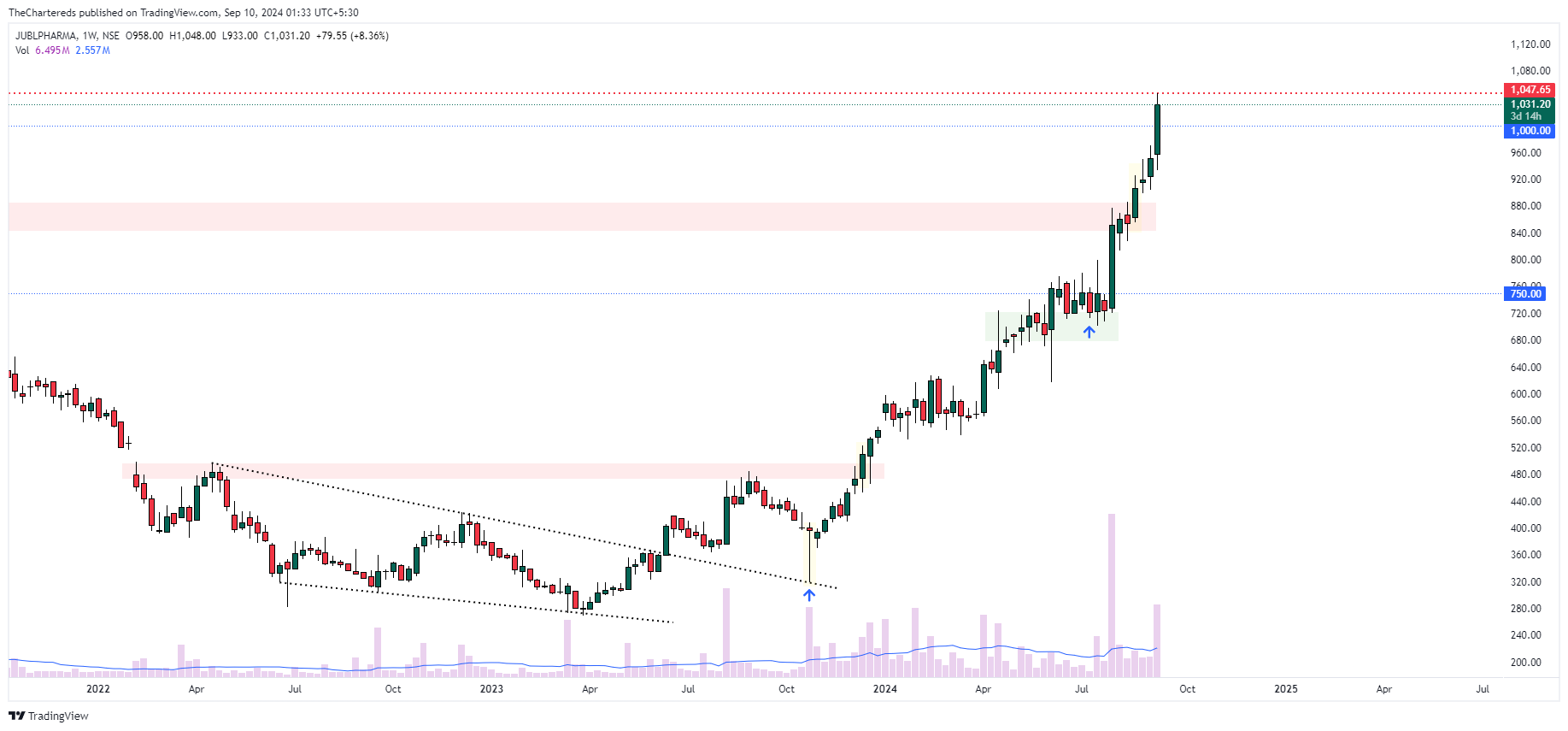Image resolution: width=1568 pixels, height=731 pixels.
Task: Click the 640.00 price axis value
Action: coord(1526,368)
